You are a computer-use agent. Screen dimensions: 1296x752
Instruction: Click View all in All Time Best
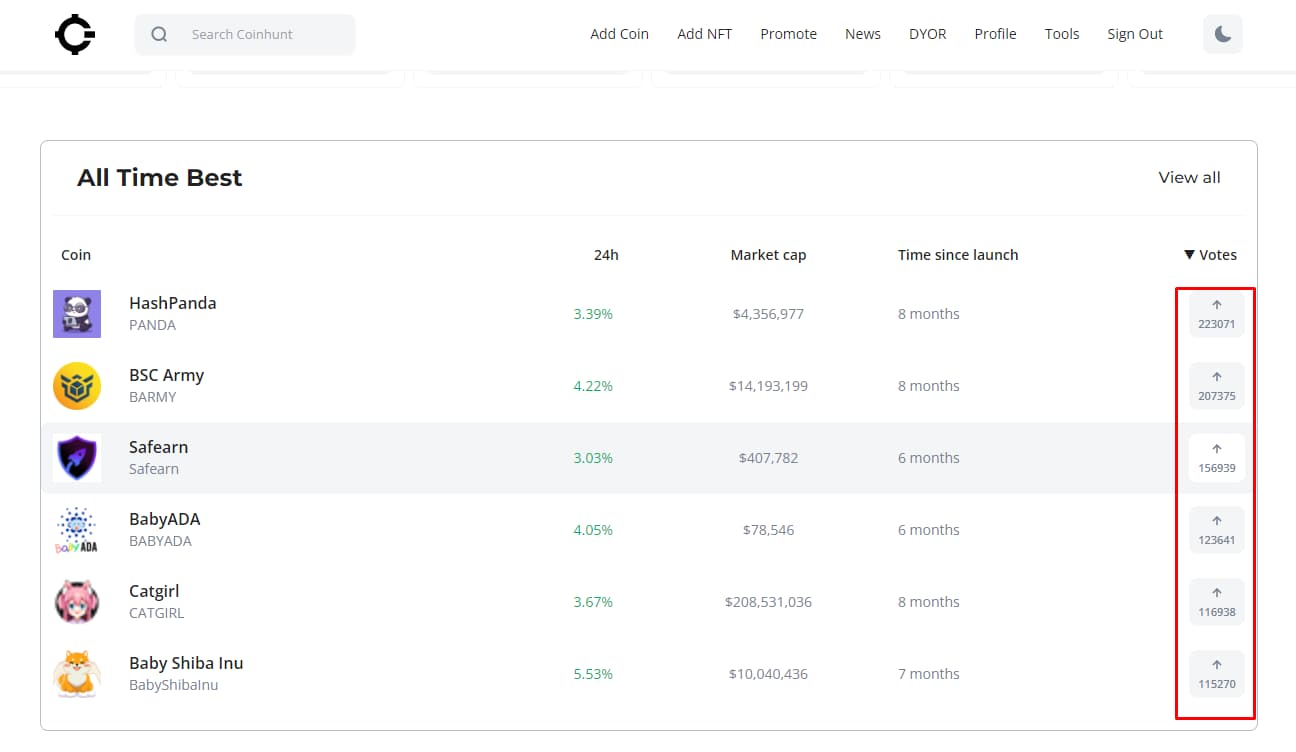[x=1189, y=178]
